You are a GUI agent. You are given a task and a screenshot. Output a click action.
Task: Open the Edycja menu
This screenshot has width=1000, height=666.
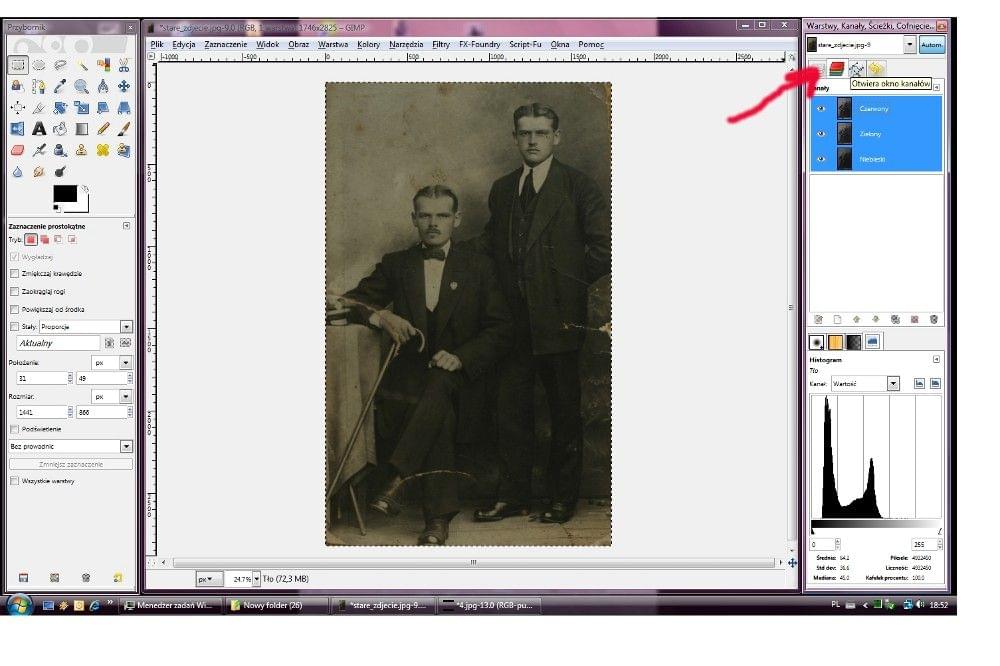(x=184, y=44)
